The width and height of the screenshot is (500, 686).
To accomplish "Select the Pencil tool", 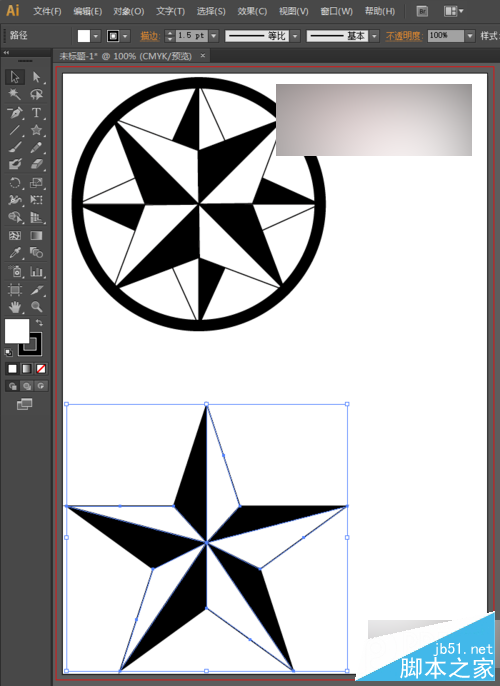I will click(36, 147).
